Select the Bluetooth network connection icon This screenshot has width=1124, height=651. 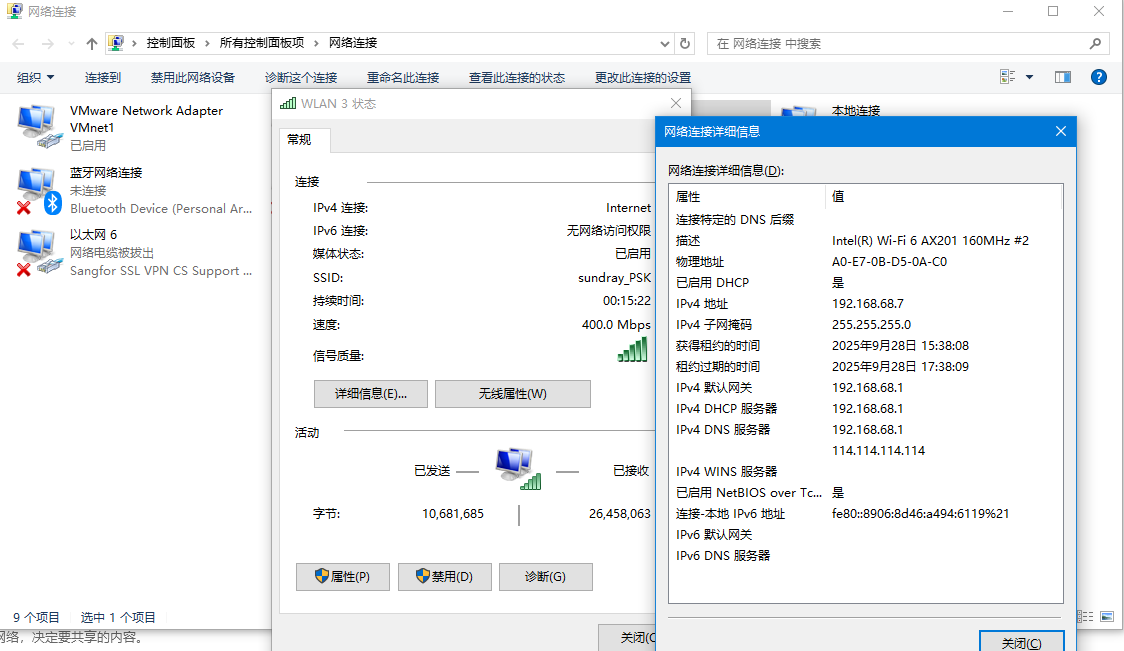click(37, 190)
